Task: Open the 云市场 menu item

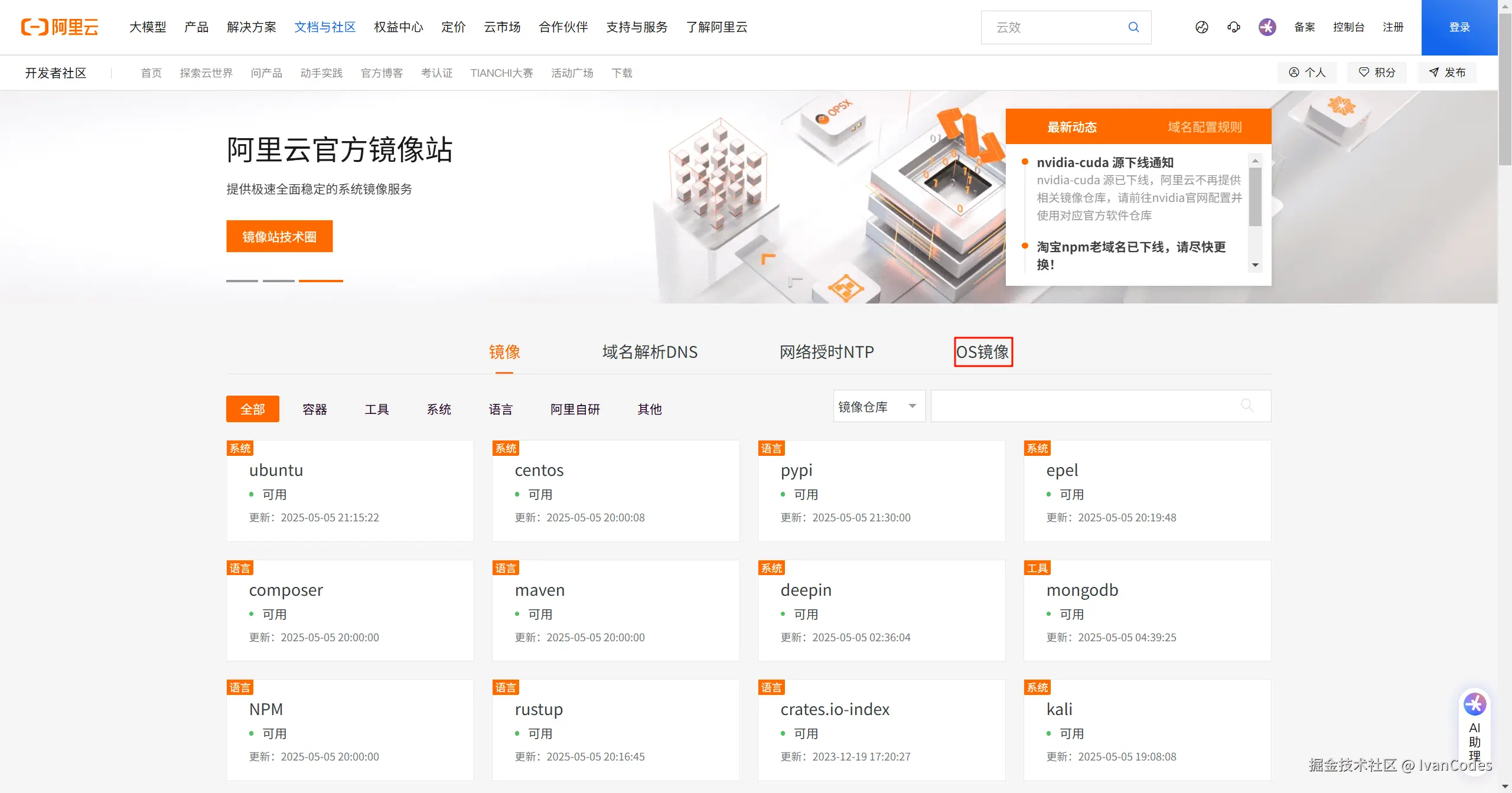Action: pyautogui.click(x=501, y=27)
